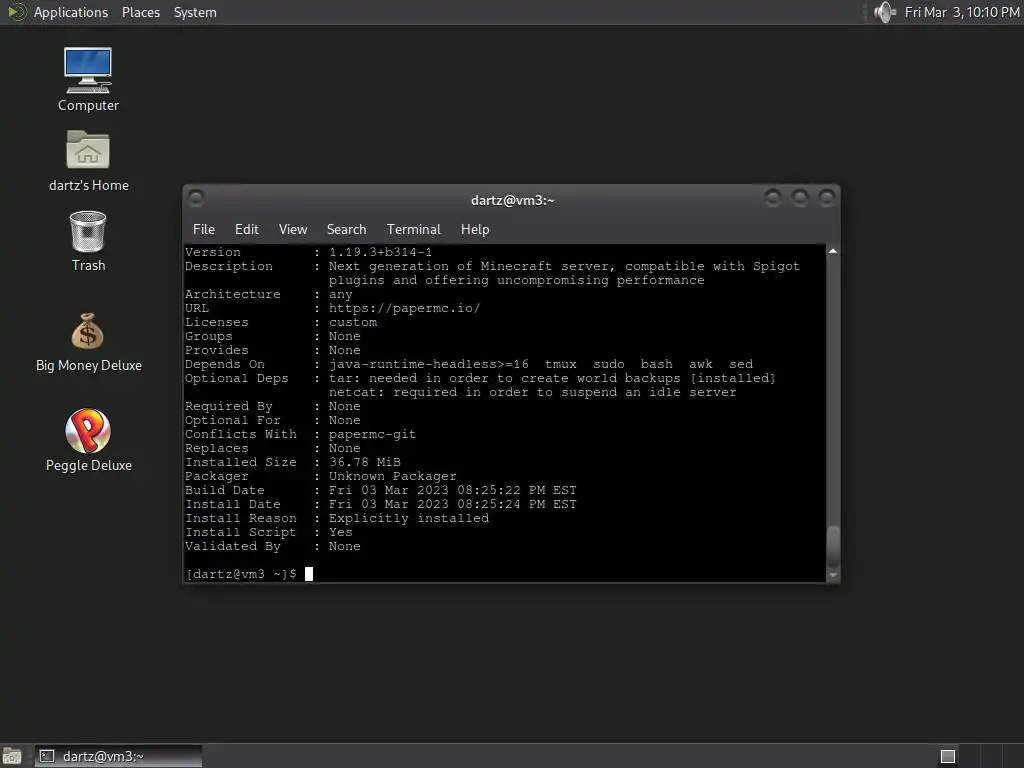Click the netcat optional dependency line

[532, 392]
